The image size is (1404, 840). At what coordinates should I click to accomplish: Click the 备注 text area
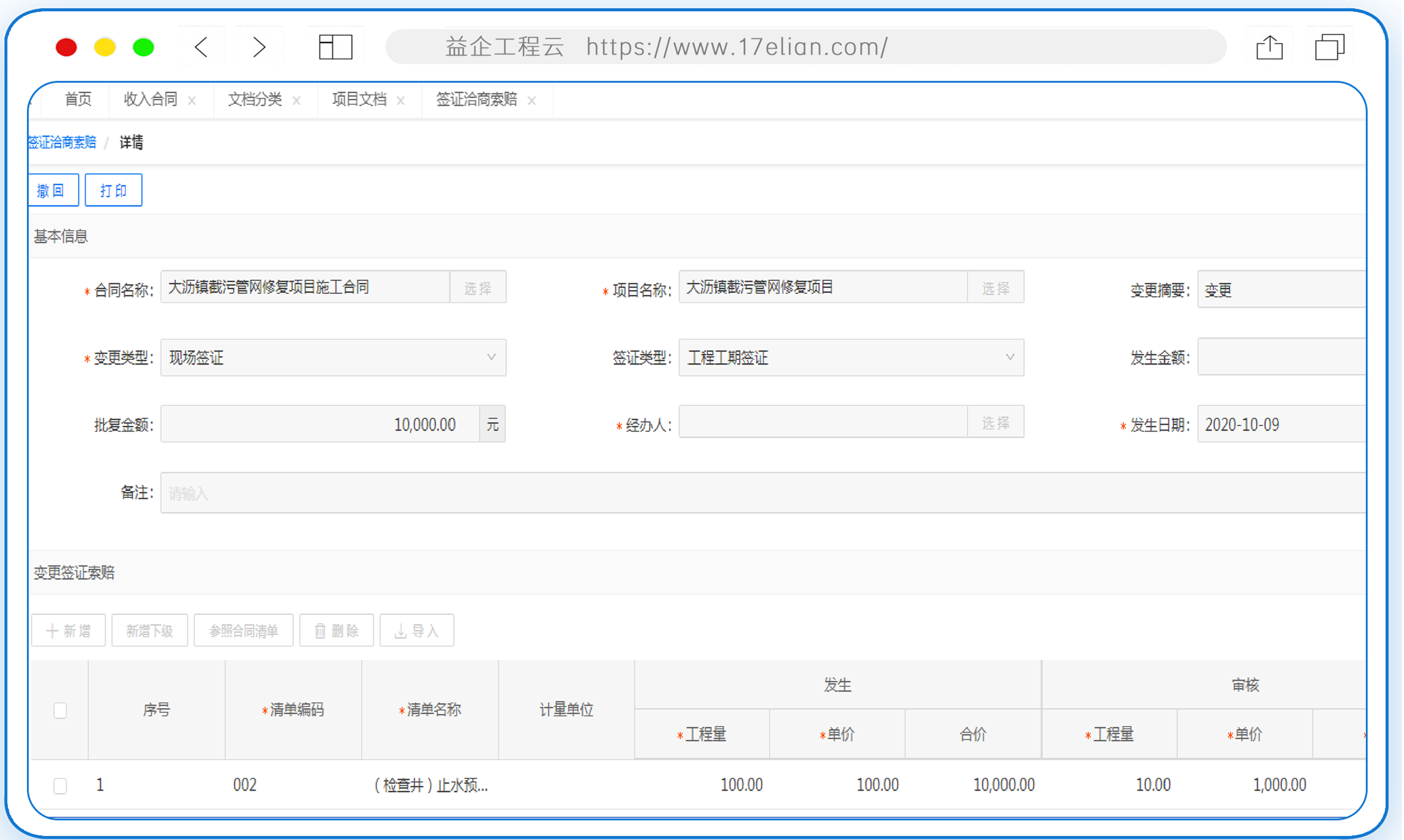[x=764, y=494]
